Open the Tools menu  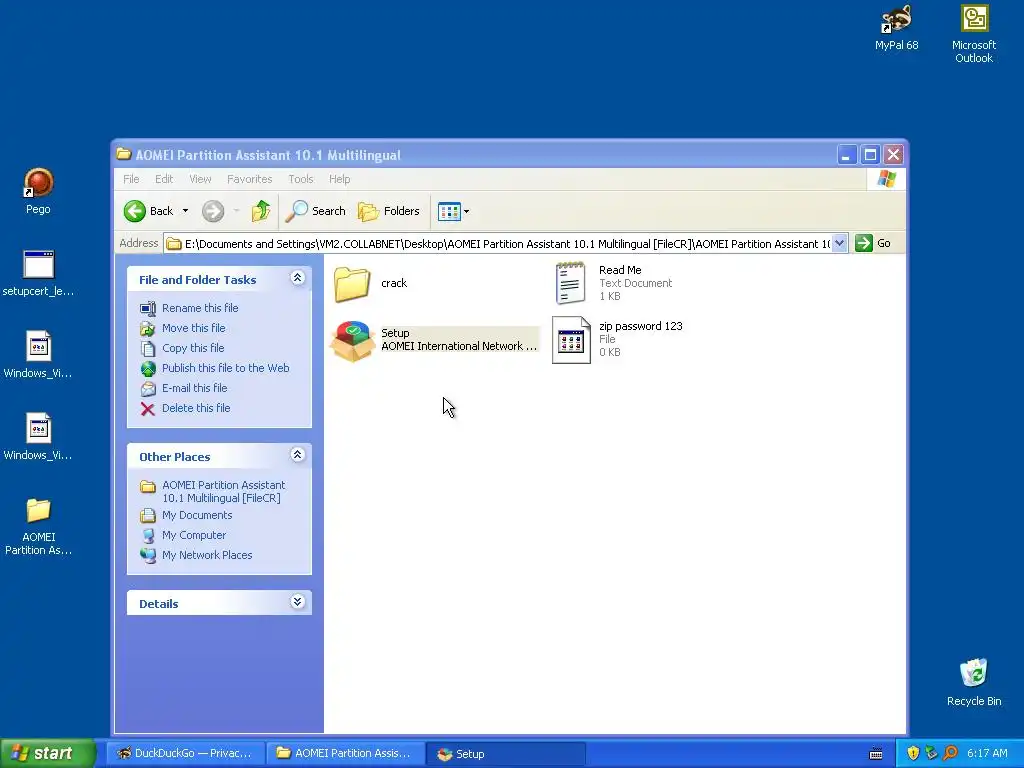click(x=301, y=179)
